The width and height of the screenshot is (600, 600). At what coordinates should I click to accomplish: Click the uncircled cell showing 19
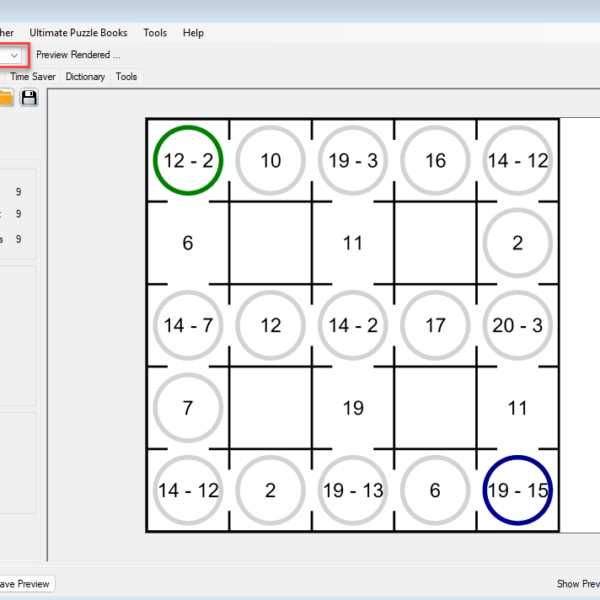click(x=352, y=408)
